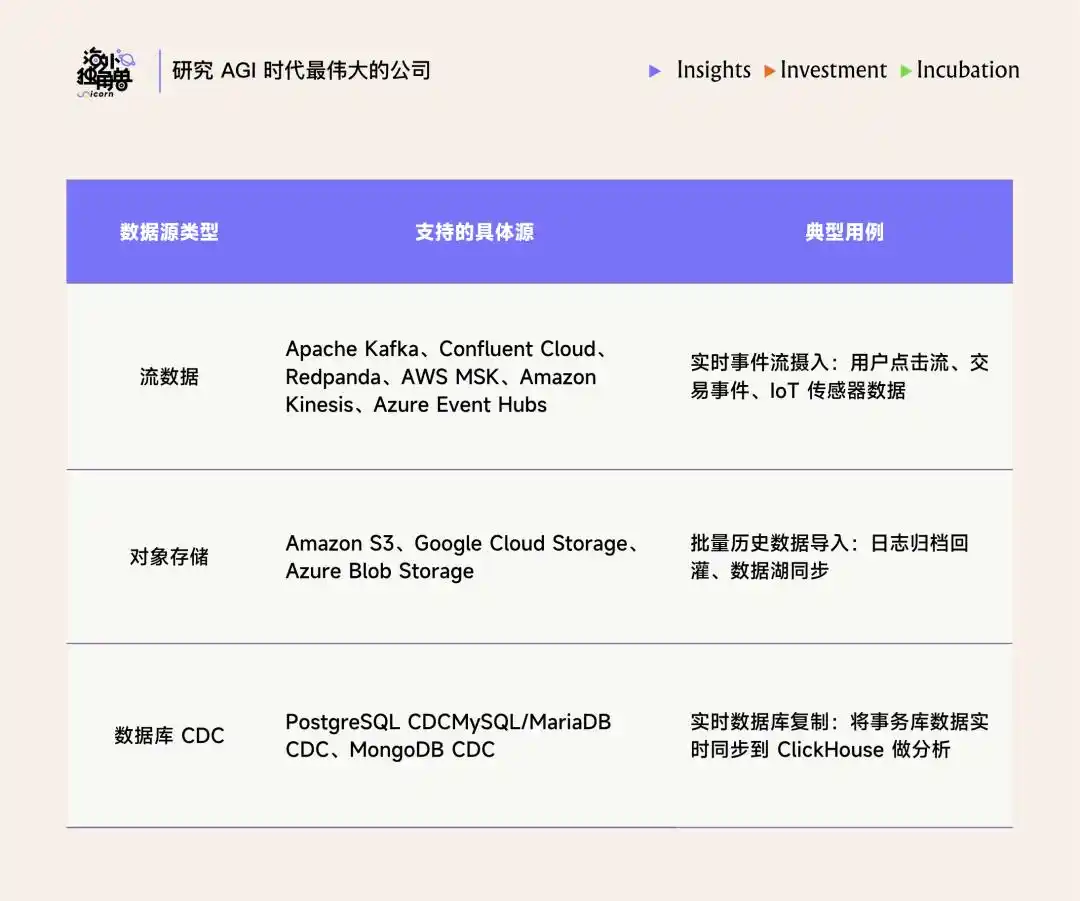Click the 数据源类型 column header
This screenshot has height=901, width=1080.
click(x=169, y=232)
